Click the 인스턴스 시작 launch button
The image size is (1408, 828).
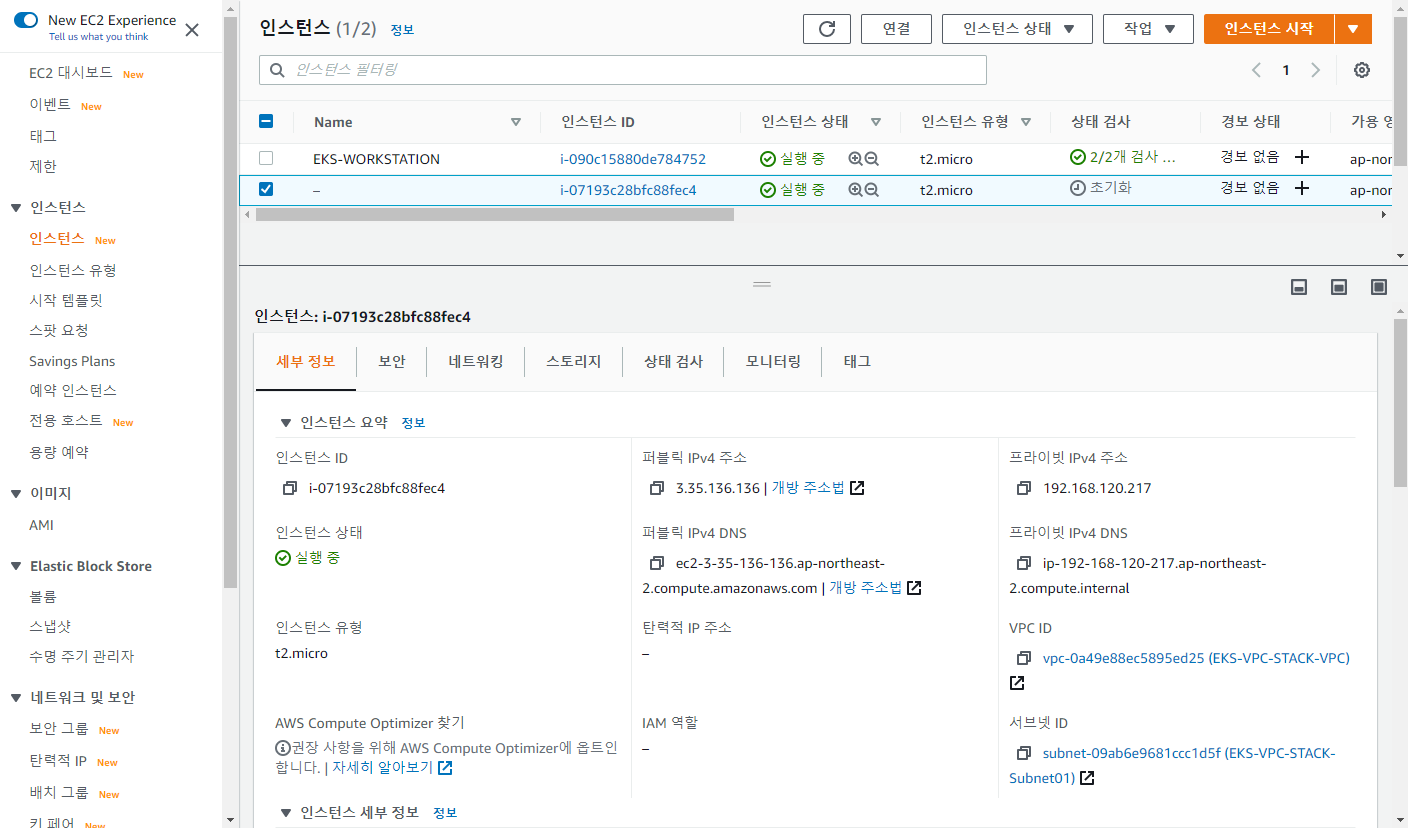pos(1269,29)
